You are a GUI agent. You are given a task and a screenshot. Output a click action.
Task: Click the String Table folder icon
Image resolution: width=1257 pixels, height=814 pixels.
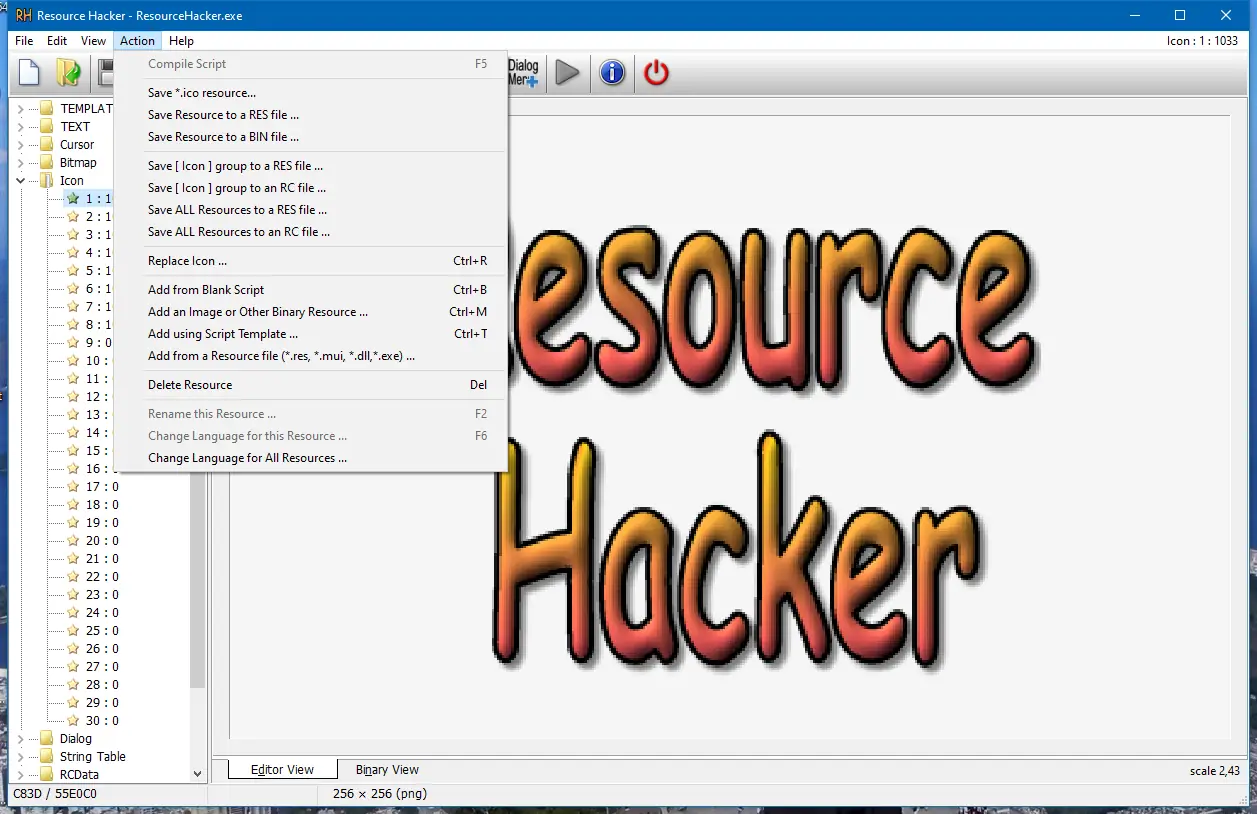(x=46, y=757)
